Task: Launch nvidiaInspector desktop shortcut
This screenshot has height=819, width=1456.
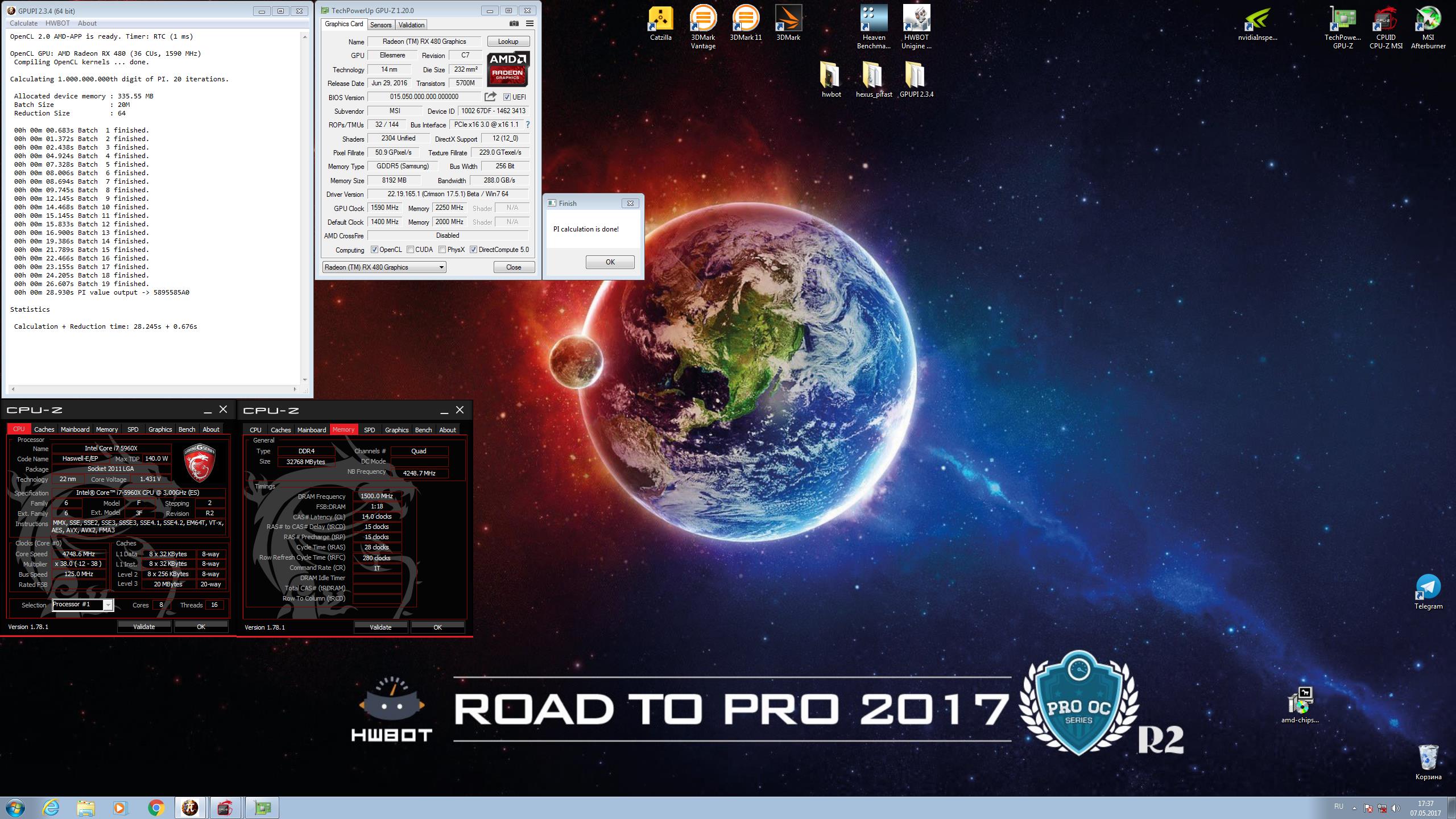Action: pos(1258,24)
